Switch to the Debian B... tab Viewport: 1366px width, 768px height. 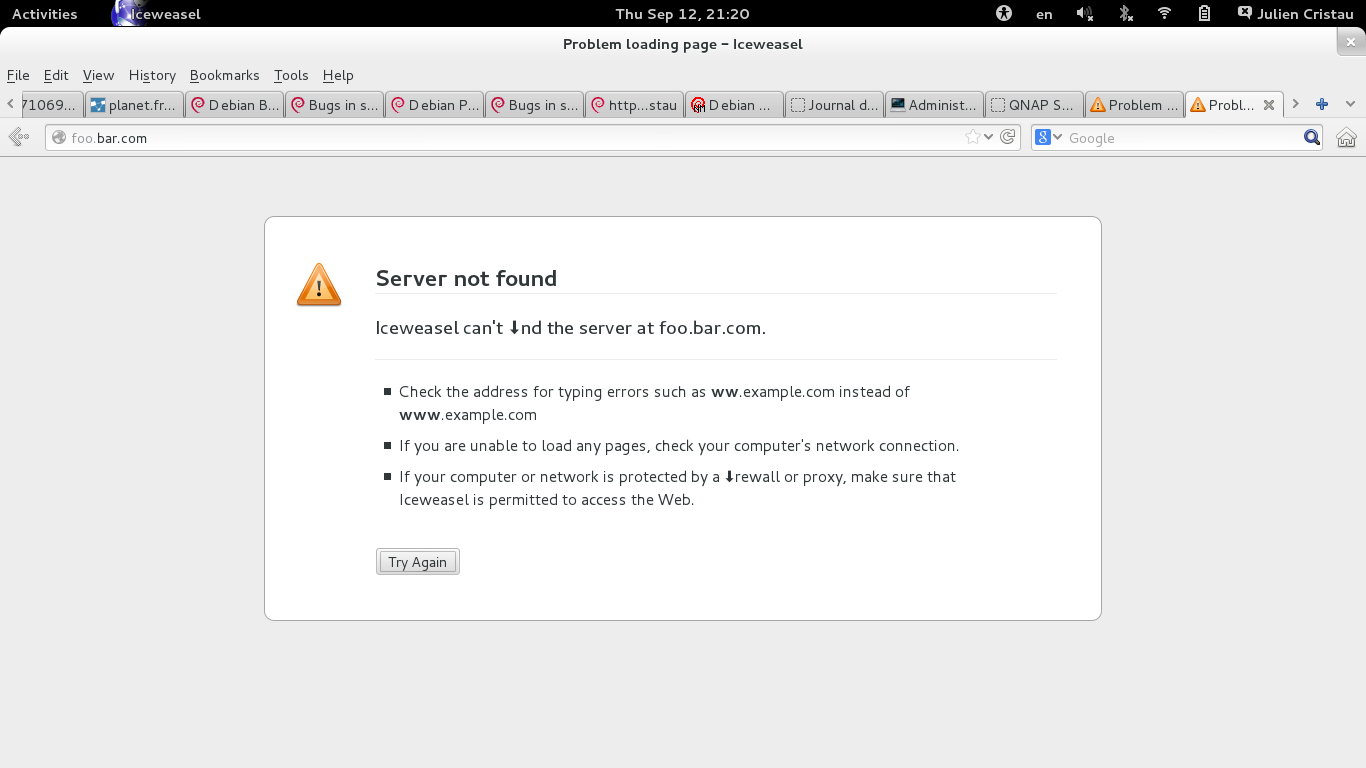pyautogui.click(x=234, y=105)
